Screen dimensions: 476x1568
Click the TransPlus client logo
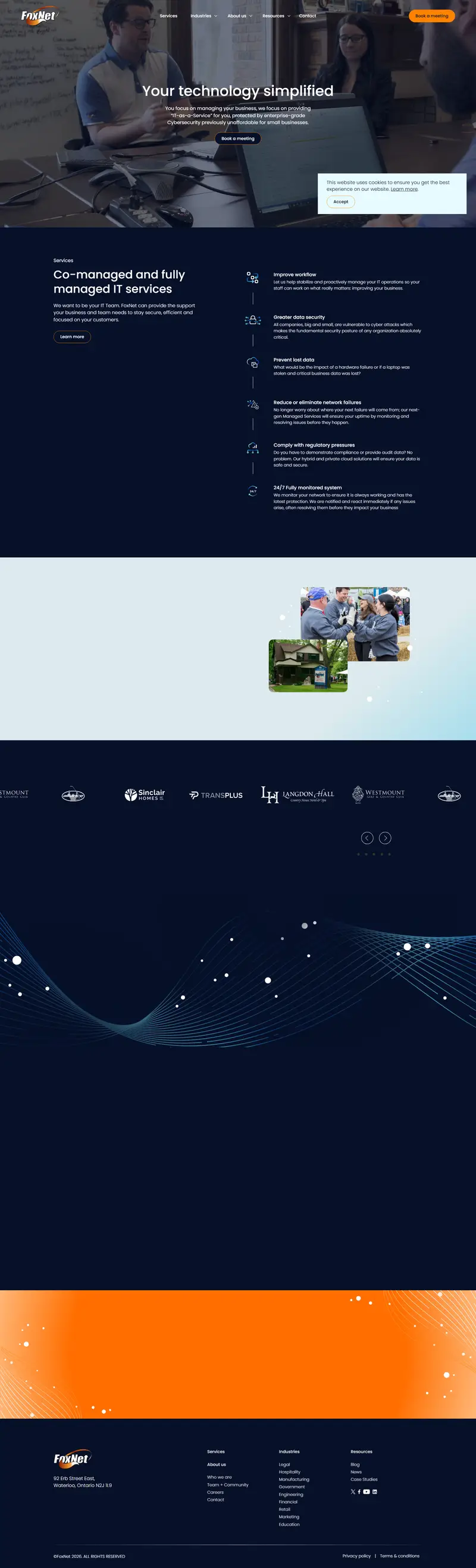point(216,795)
